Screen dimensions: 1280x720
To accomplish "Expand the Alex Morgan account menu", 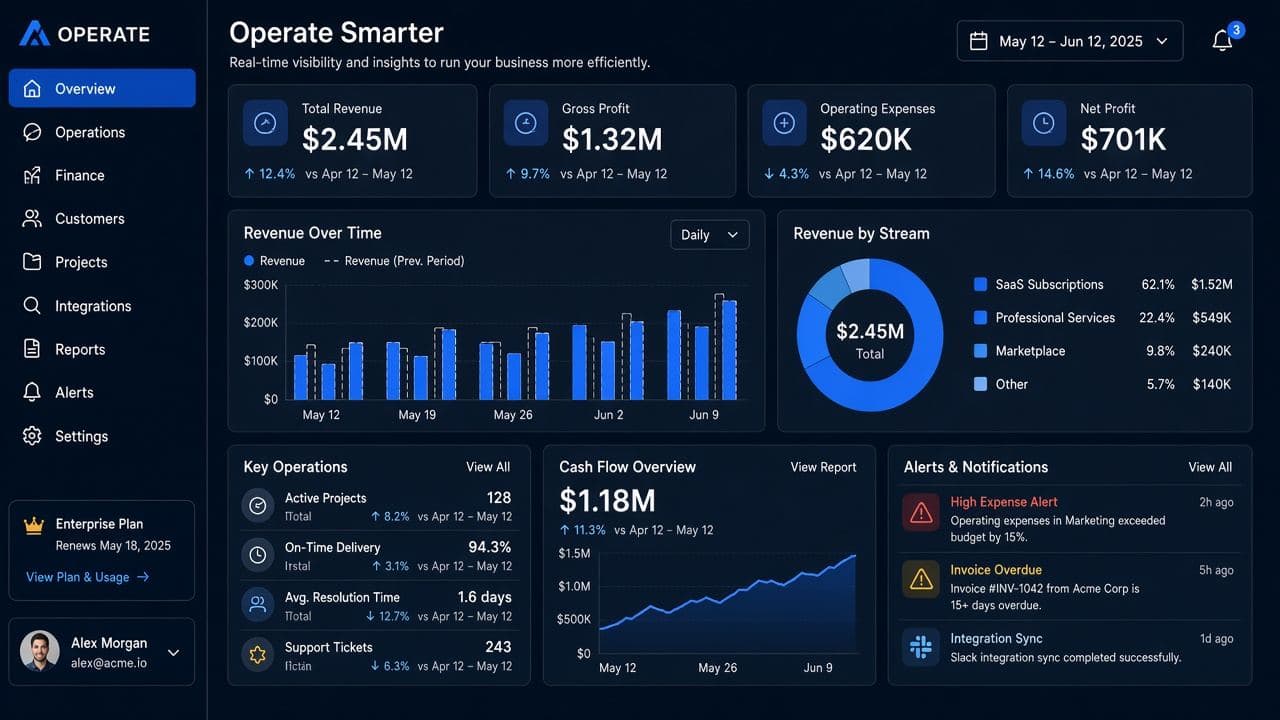I will coord(173,652).
